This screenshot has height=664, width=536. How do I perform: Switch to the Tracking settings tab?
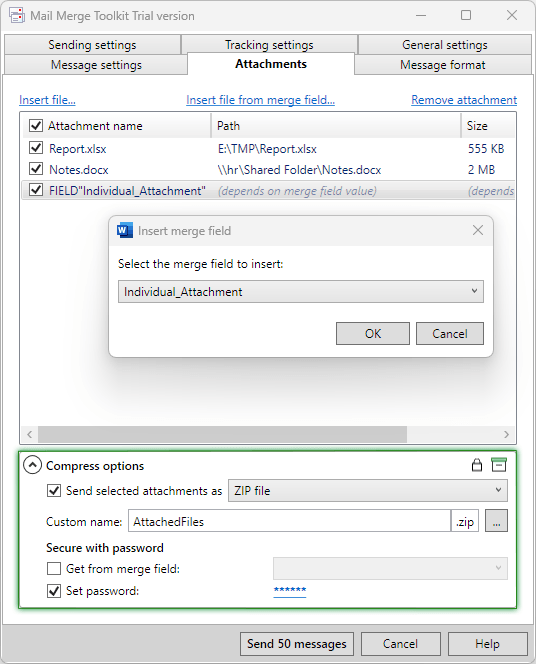click(x=269, y=44)
